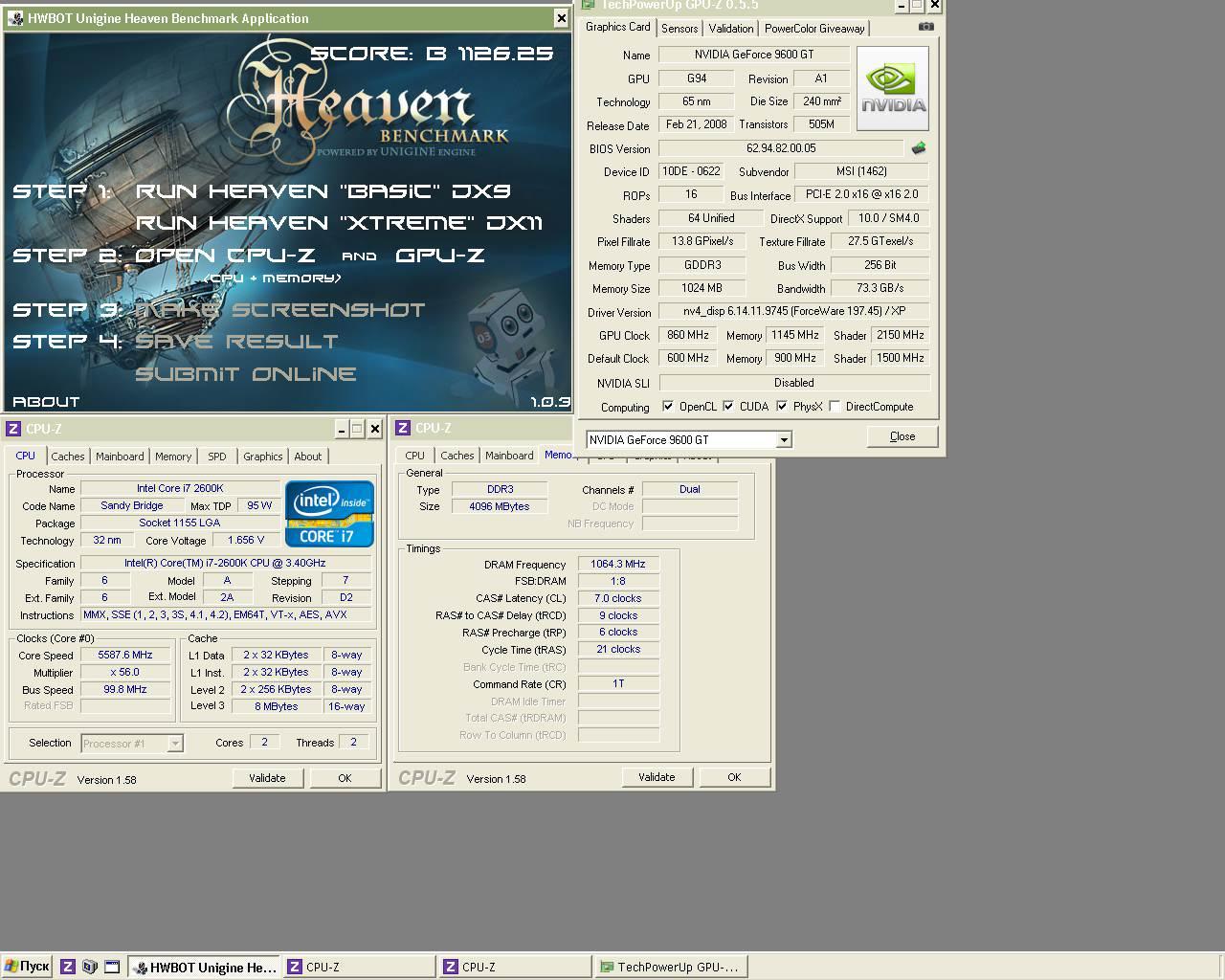Screen dimensions: 1225x980
Task: Switch to TechPowerUp GPU-Z taskbar button
Action: tap(671, 967)
